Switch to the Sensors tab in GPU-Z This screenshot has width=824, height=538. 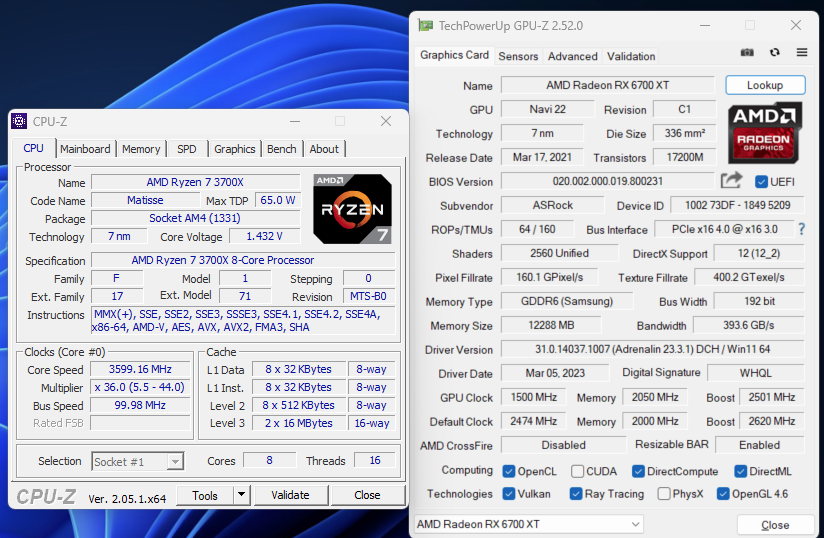coord(518,56)
